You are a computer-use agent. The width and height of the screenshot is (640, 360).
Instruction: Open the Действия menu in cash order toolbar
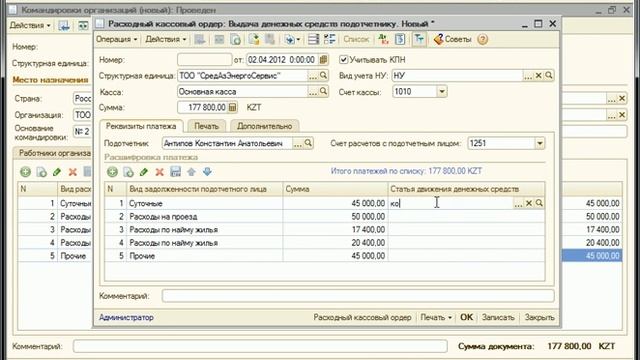(166, 39)
